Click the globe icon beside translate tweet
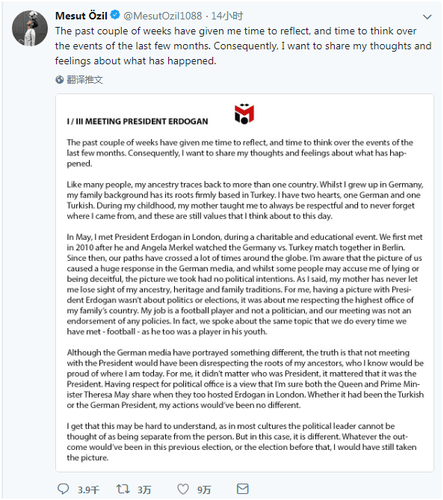Screen dimensions: 443x500 pyautogui.click(x=60, y=79)
